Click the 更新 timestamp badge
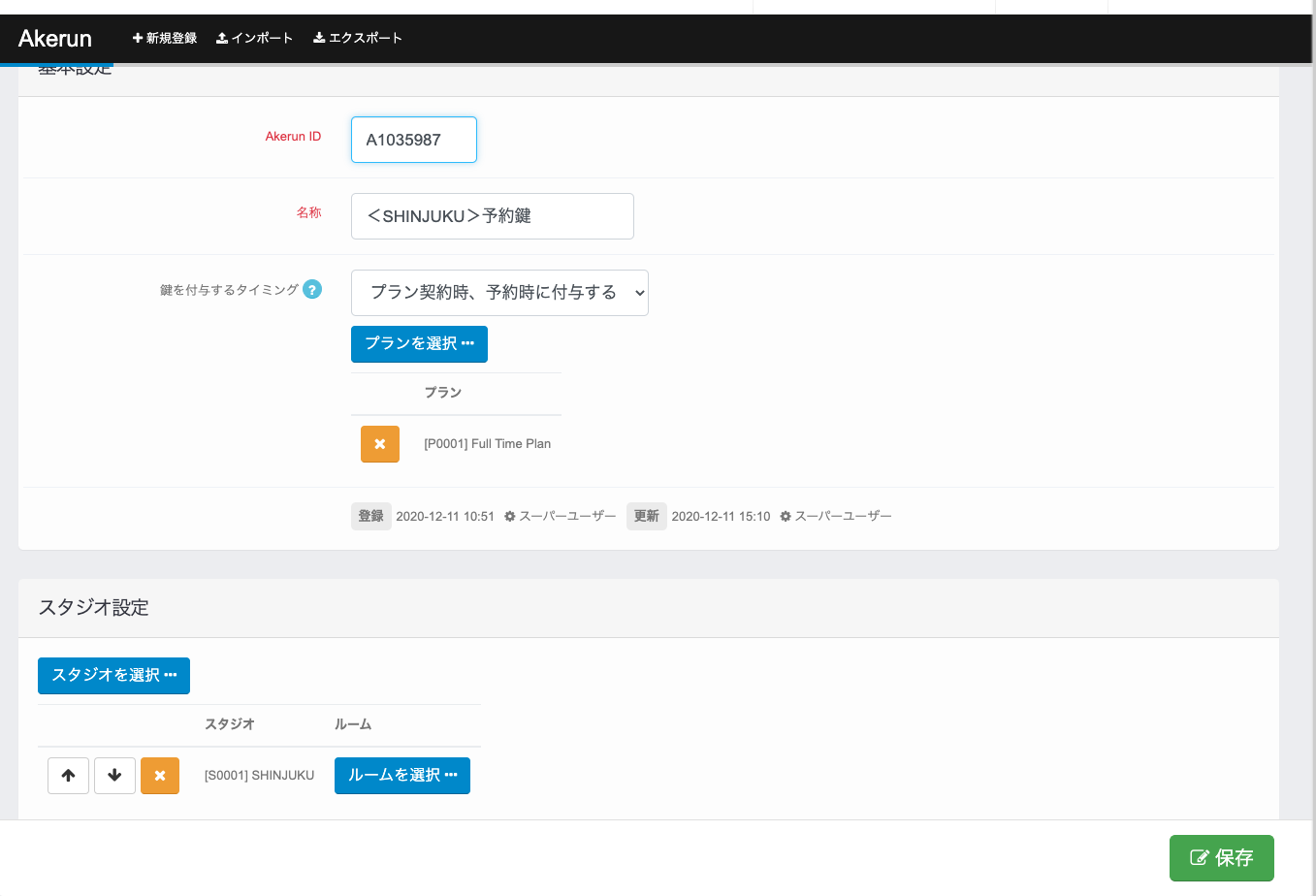 pos(646,517)
